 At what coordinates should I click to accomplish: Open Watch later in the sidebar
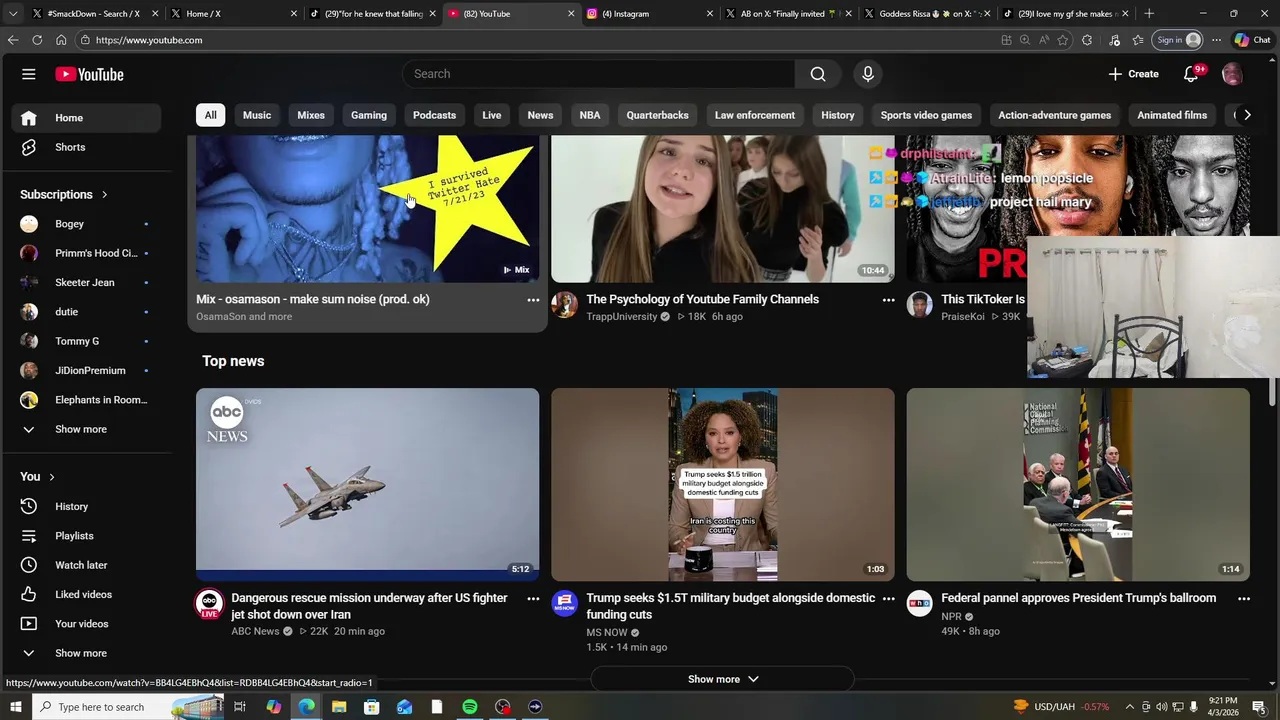click(85, 565)
